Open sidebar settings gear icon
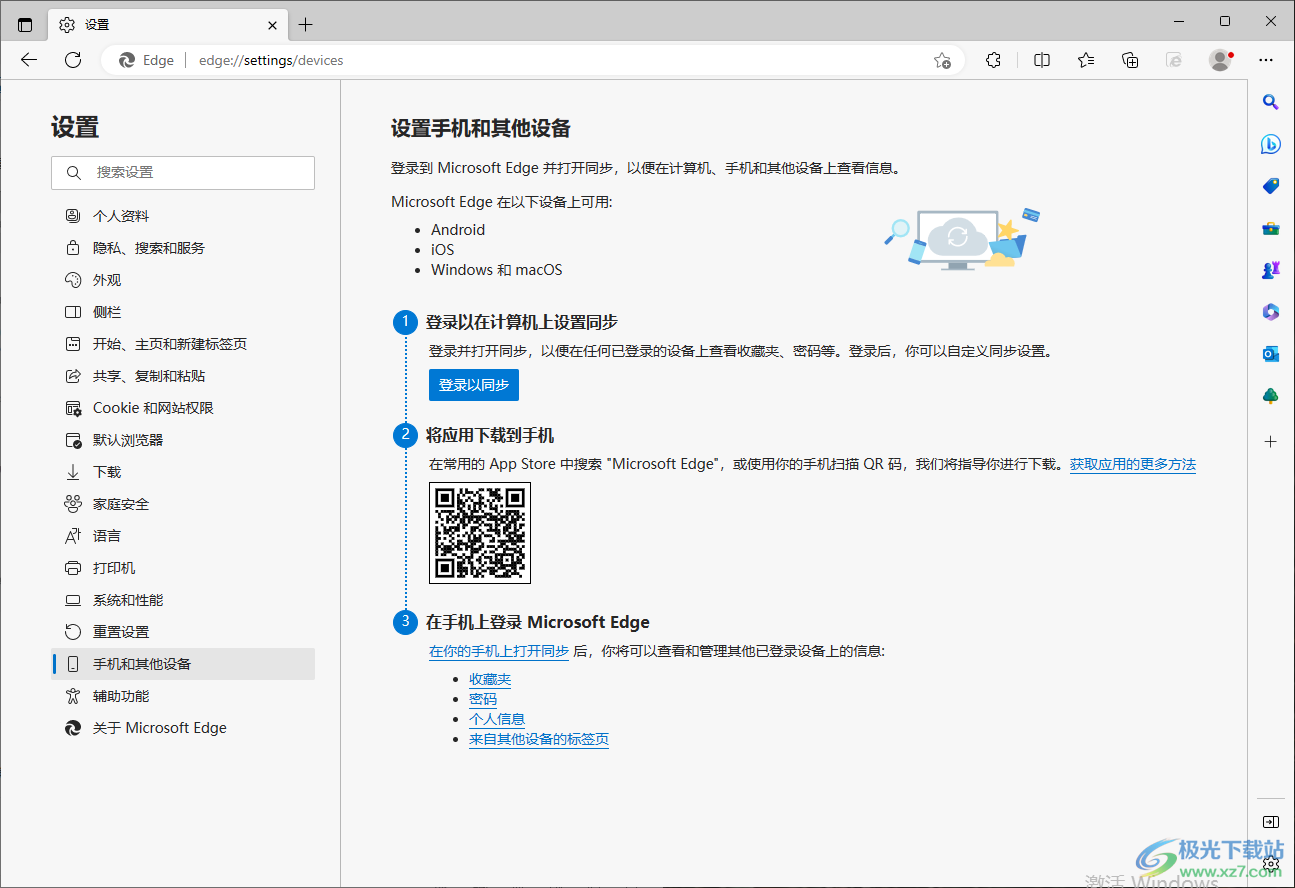This screenshot has height=888, width=1295. pyautogui.click(x=1271, y=862)
